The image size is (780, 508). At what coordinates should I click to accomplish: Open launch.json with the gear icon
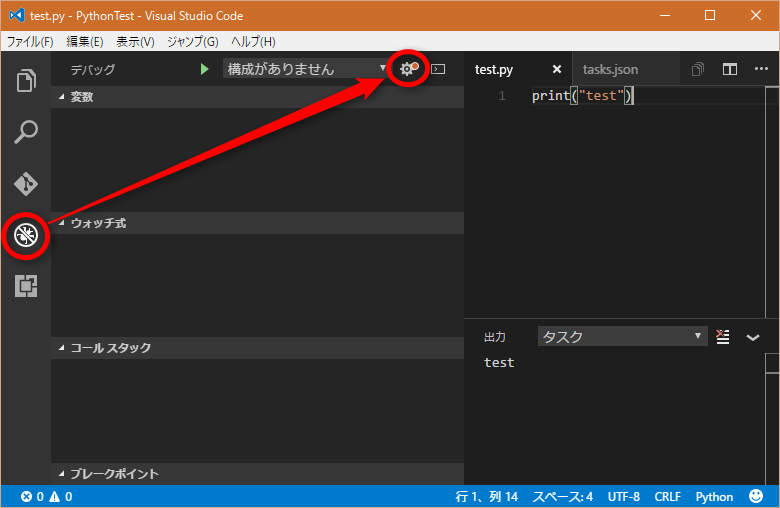[409, 69]
